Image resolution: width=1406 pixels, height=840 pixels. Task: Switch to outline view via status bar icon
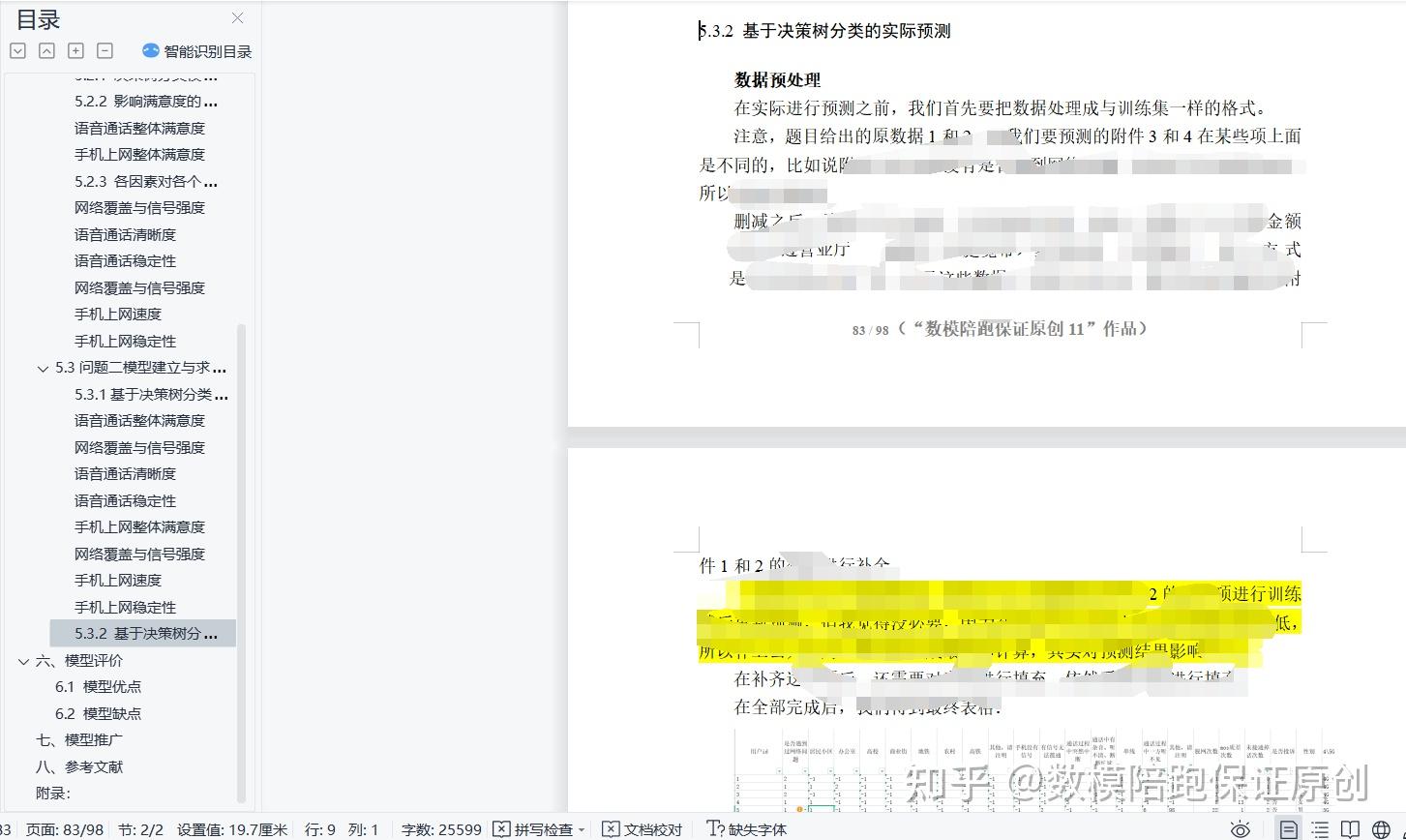pyautogui.click(x=1320, y=829)
